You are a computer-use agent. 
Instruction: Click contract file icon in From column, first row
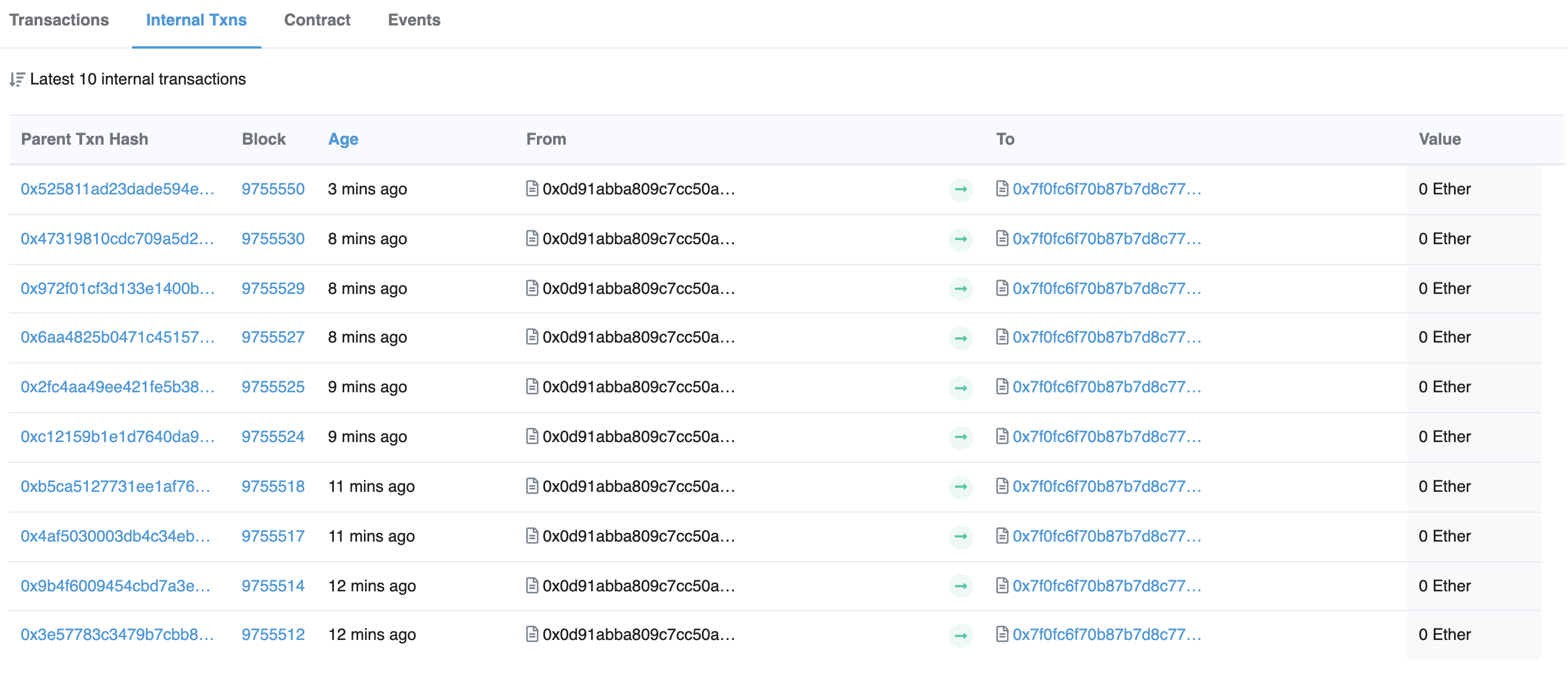531,189
